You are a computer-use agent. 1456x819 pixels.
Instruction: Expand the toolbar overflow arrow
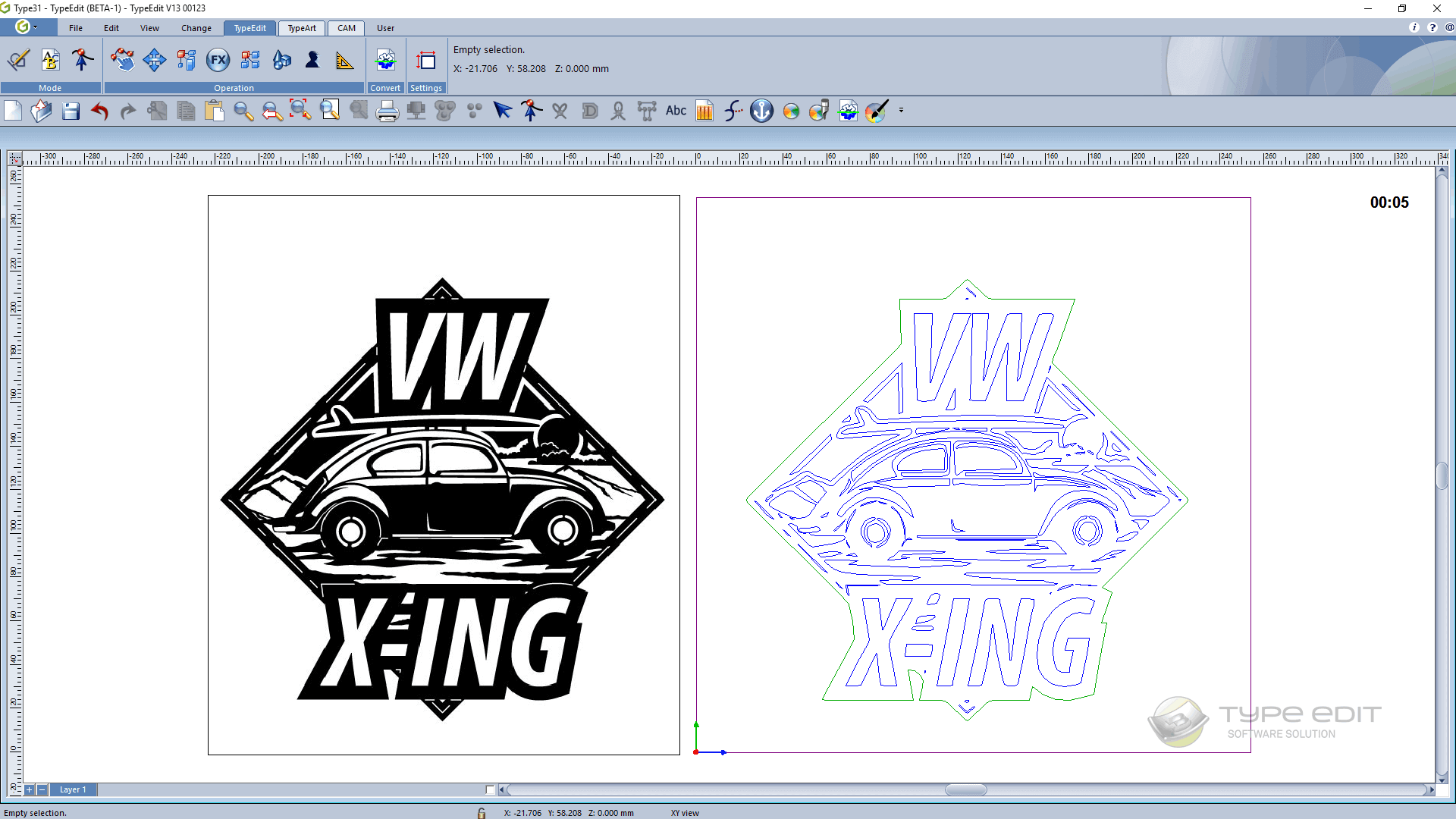coord(901,111)
